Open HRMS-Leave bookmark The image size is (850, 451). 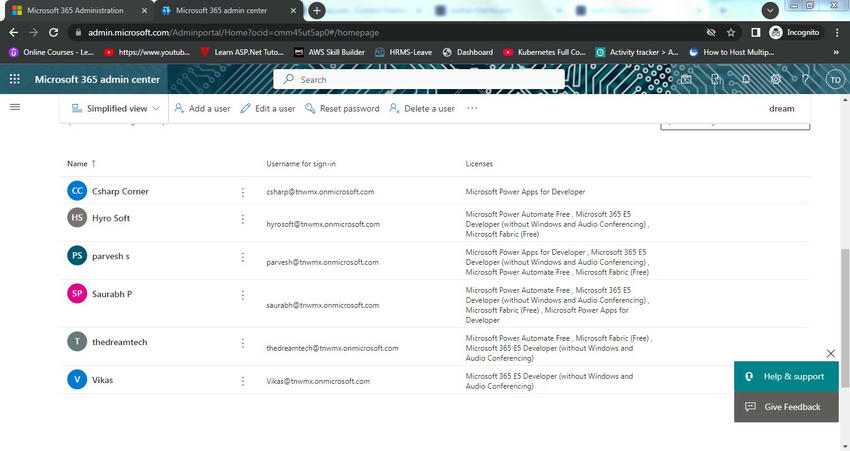tap(403, 52)
